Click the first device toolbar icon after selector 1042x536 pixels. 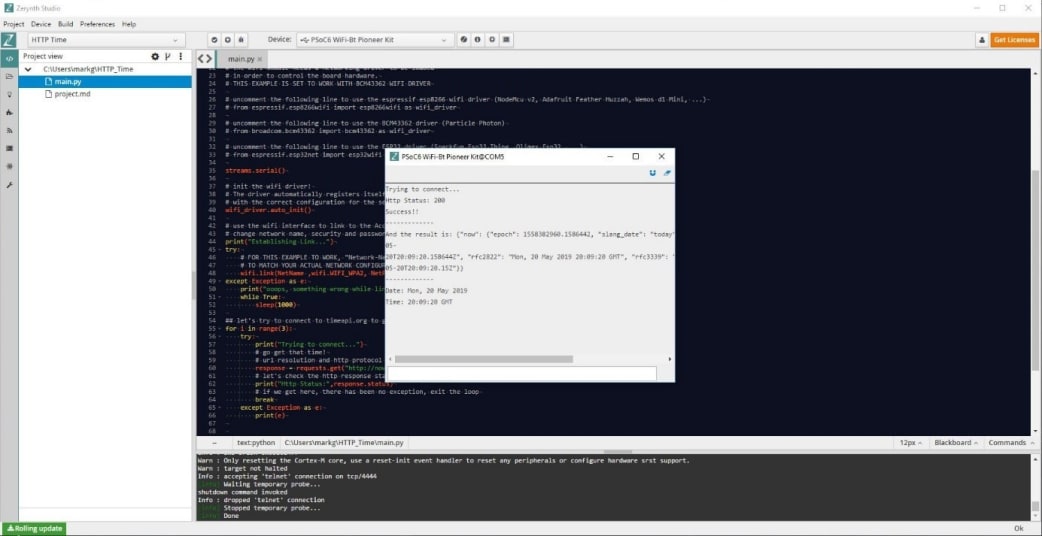[464, 40]
